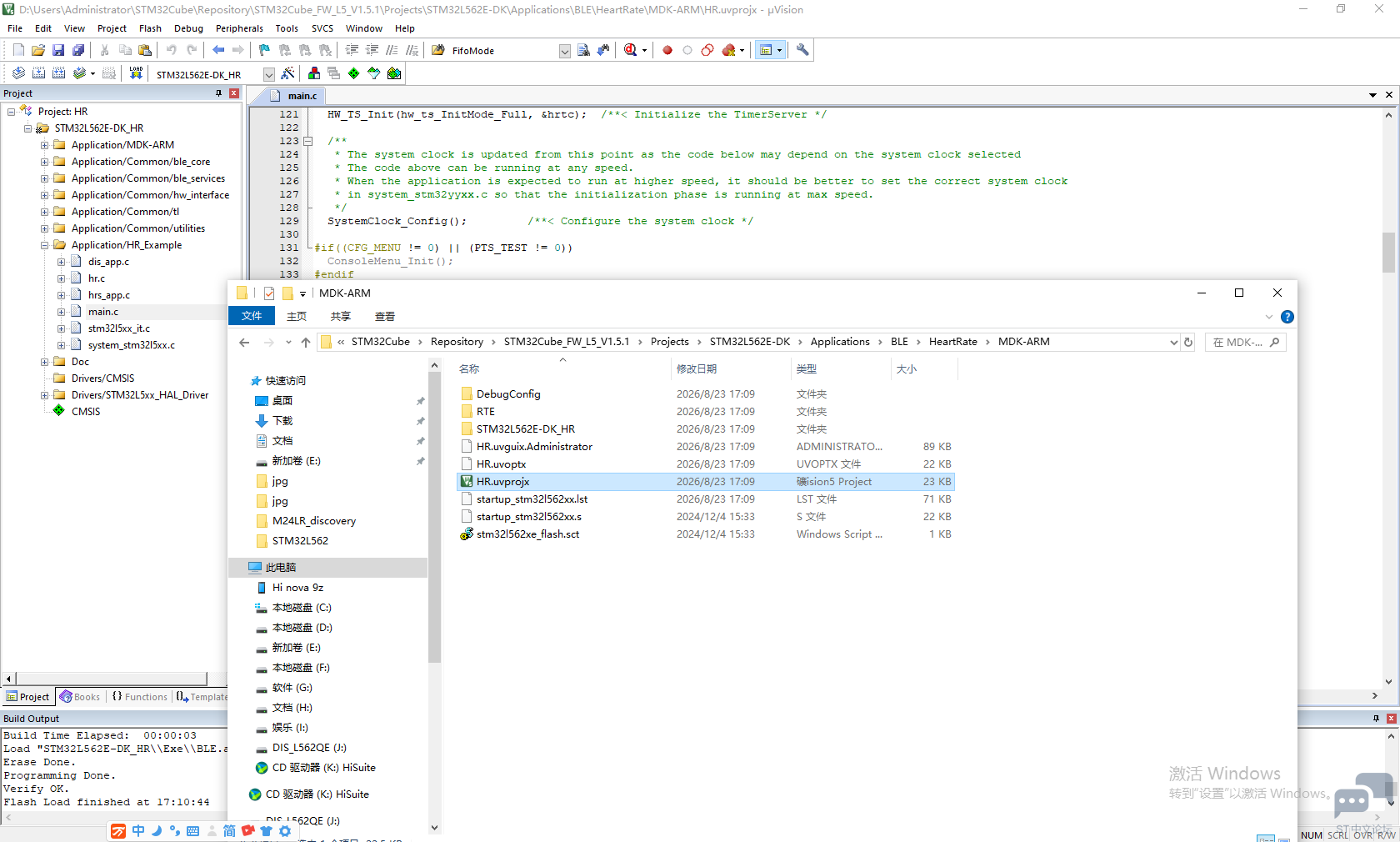Create a new file via toolbar icon
The height and width of the screenshot is (842, 1400).
coord(18,50)
